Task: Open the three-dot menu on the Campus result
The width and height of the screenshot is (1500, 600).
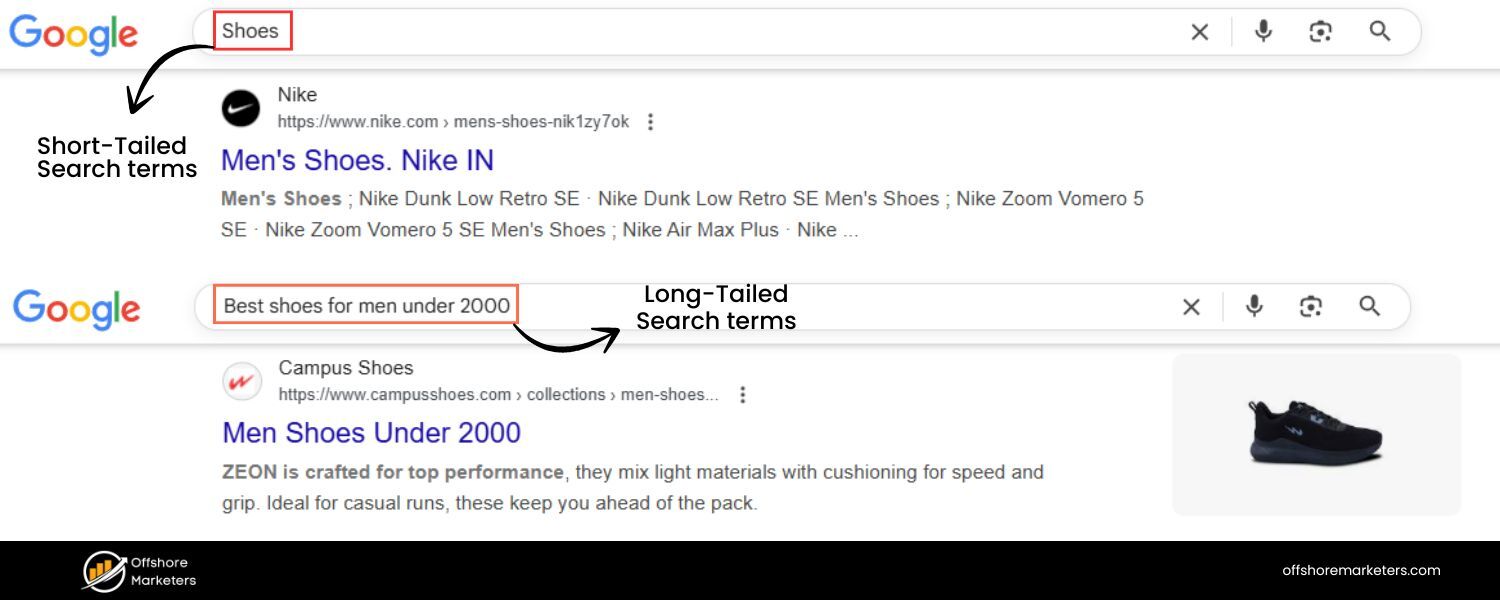Action: tap(743, 394)
